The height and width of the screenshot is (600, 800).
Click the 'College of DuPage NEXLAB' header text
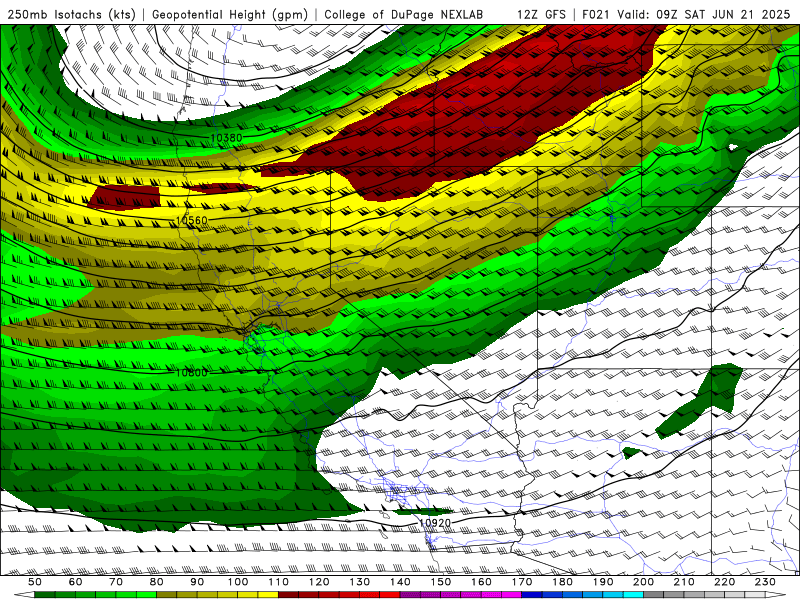(x=404, y=14)
